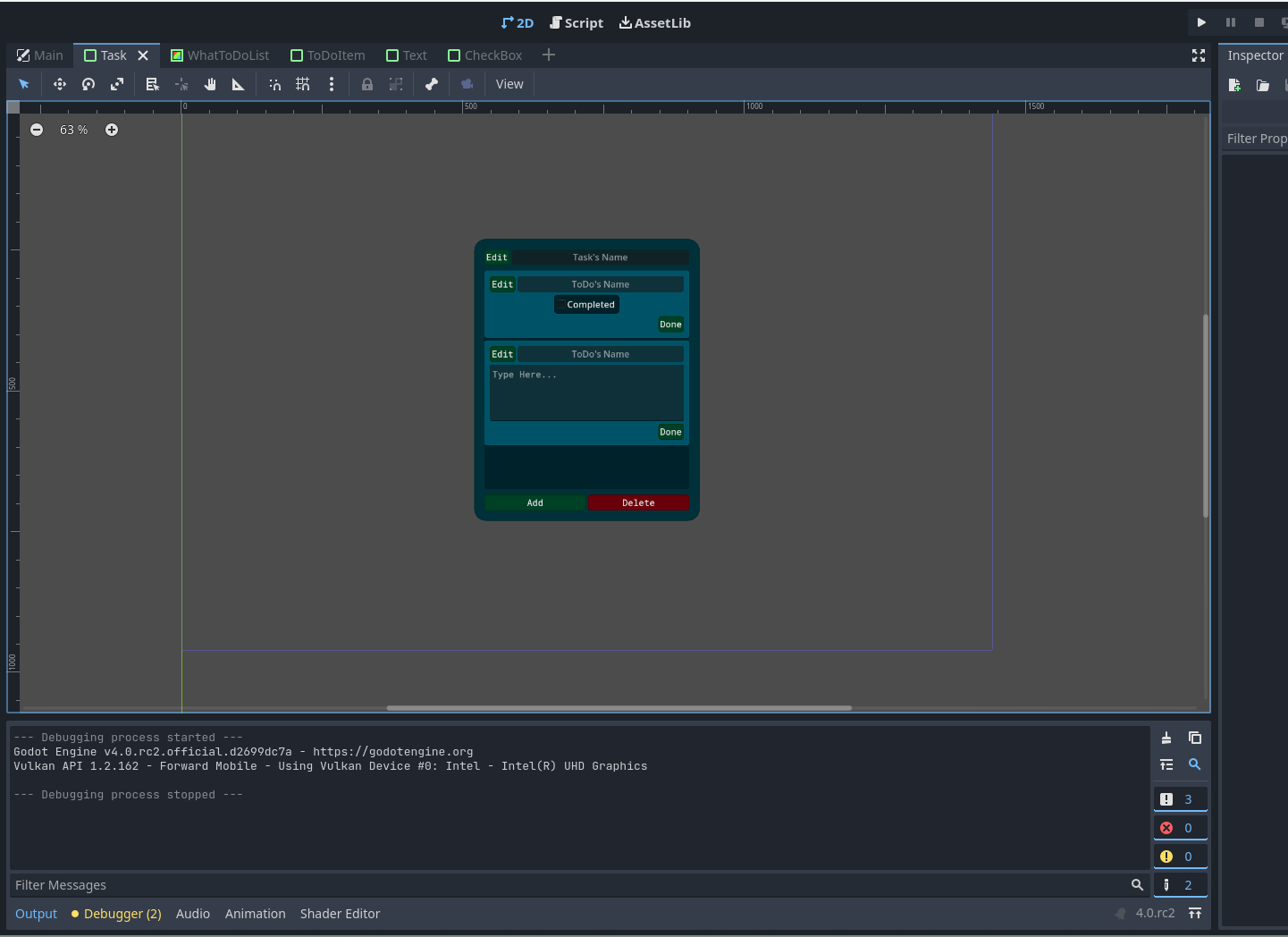The image size is (1288, 937).
Task: Switch to the Audio bottom panel
Action: [x=192, y=913]
